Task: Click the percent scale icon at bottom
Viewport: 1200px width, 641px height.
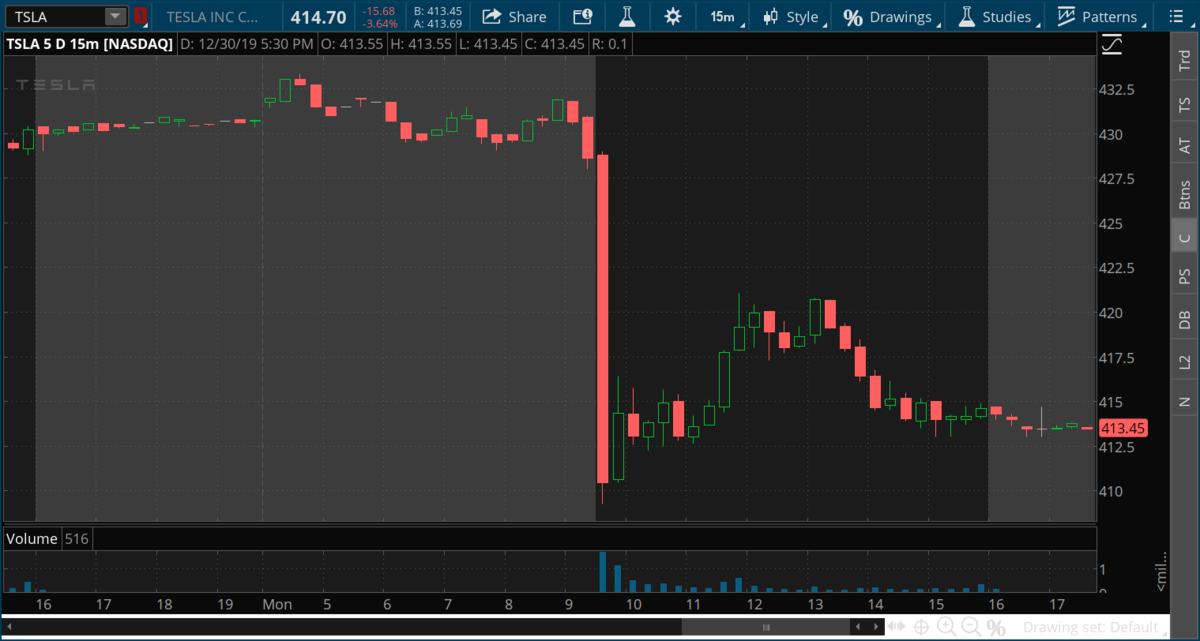Action: (x=996, y=628)
